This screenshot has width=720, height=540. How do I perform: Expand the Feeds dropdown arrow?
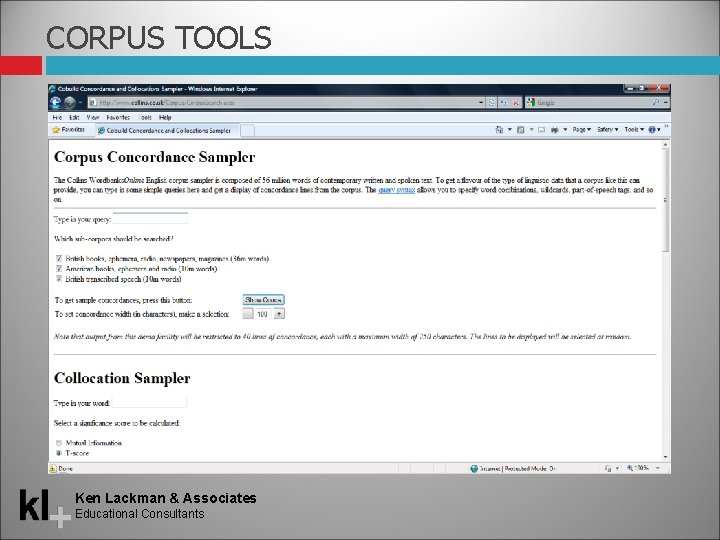coord(531,130)
